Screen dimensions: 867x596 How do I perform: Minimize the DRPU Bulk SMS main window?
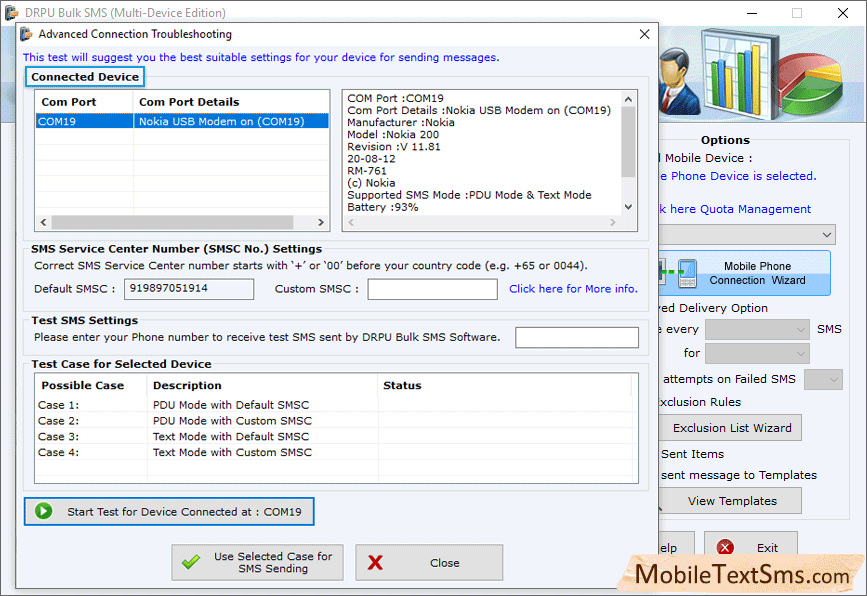click(752, 13)
